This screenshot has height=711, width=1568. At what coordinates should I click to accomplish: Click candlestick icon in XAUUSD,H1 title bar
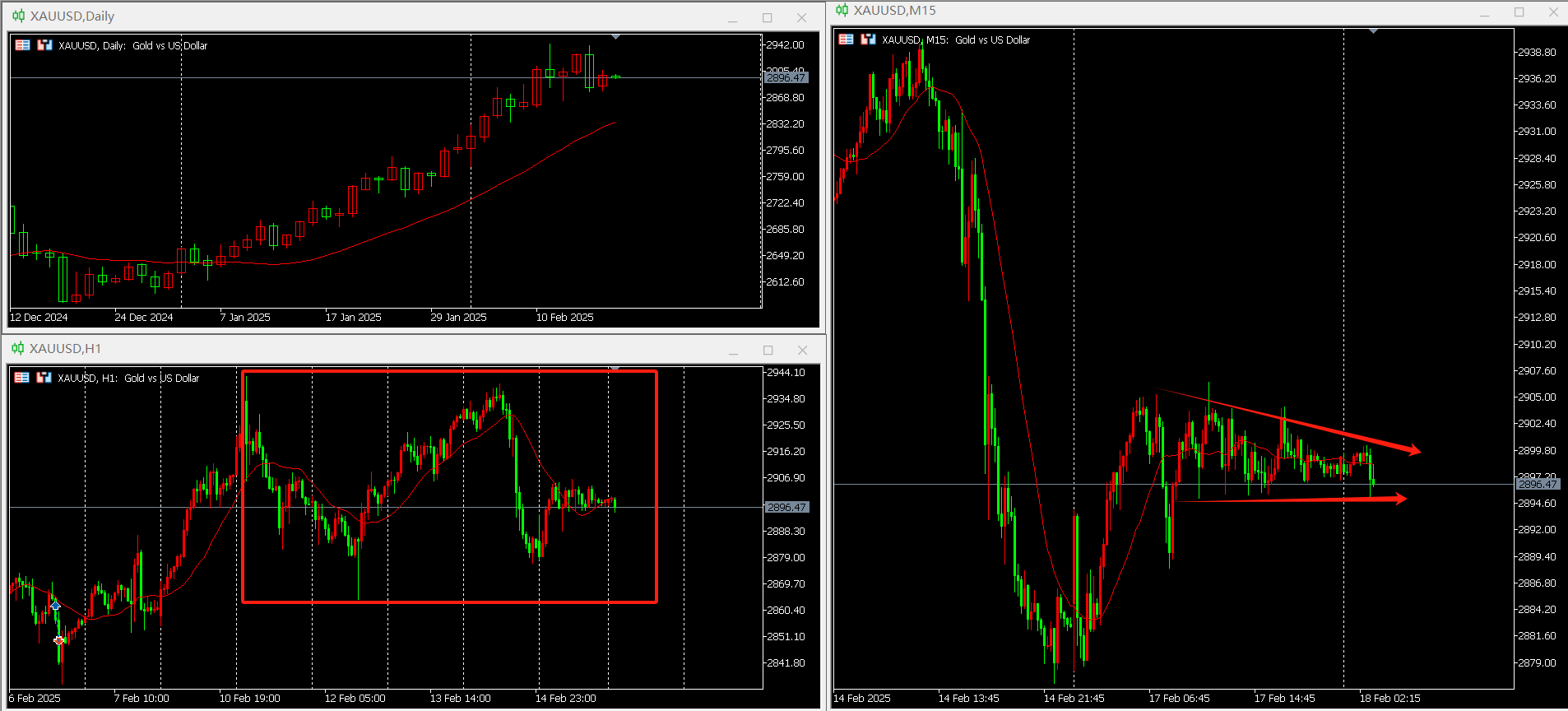click(18, 348)
